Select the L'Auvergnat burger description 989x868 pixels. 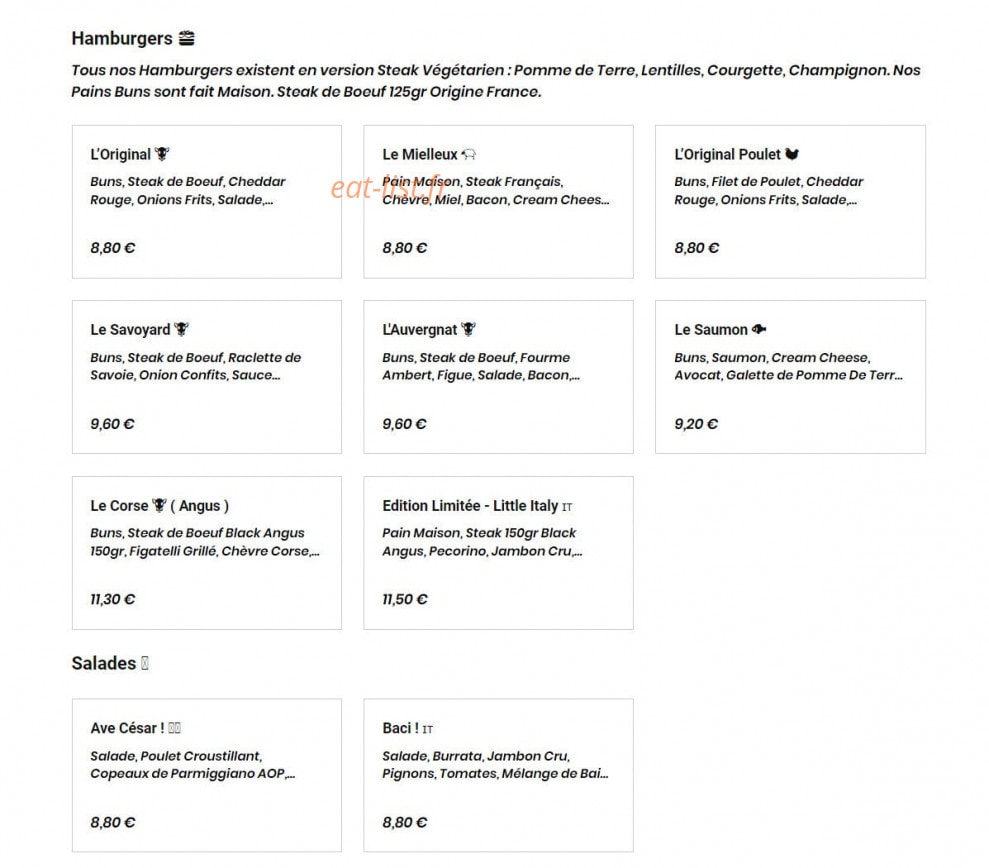point(481,366)
